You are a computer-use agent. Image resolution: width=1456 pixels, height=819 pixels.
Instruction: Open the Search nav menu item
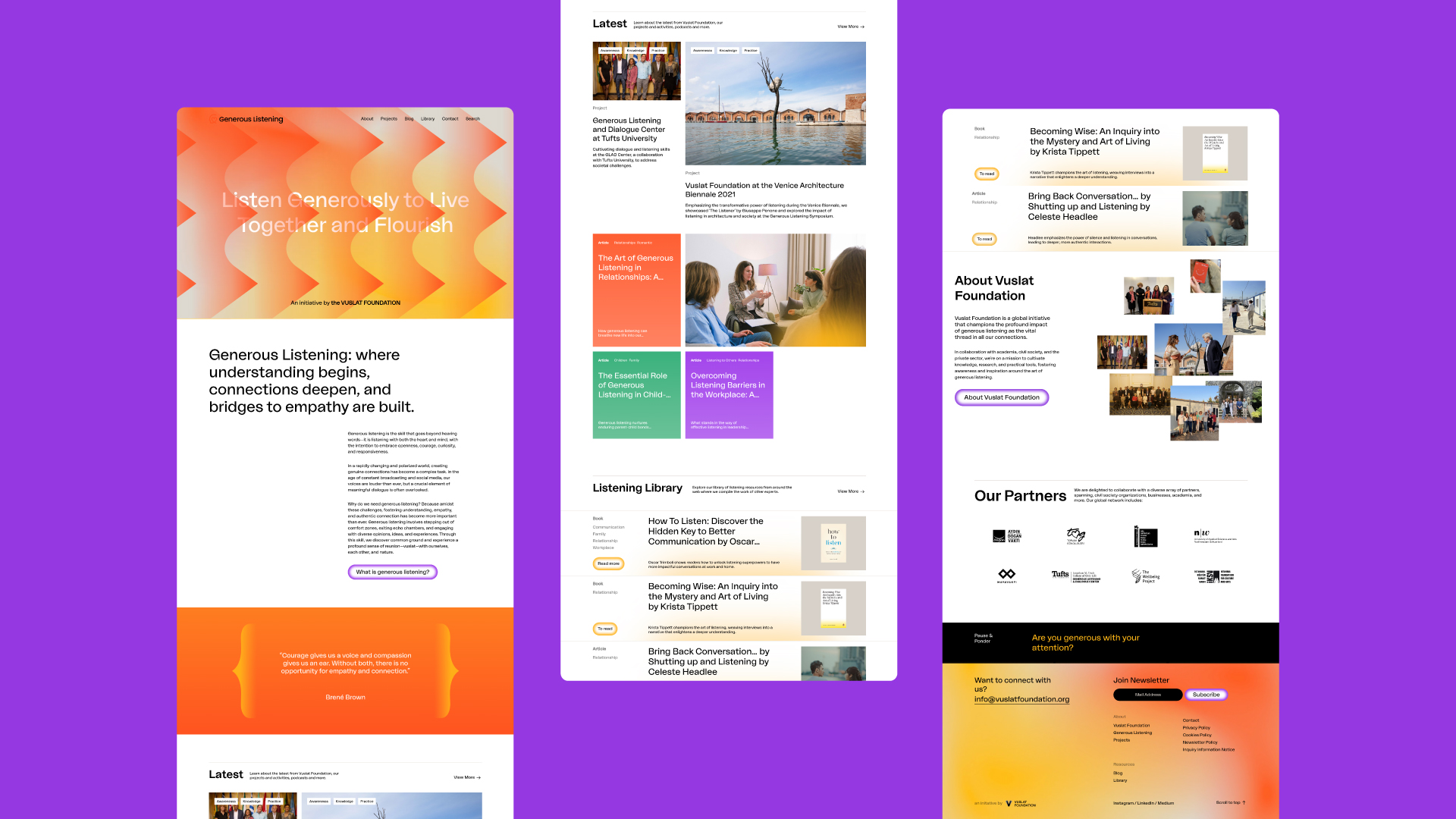[472, 119]
